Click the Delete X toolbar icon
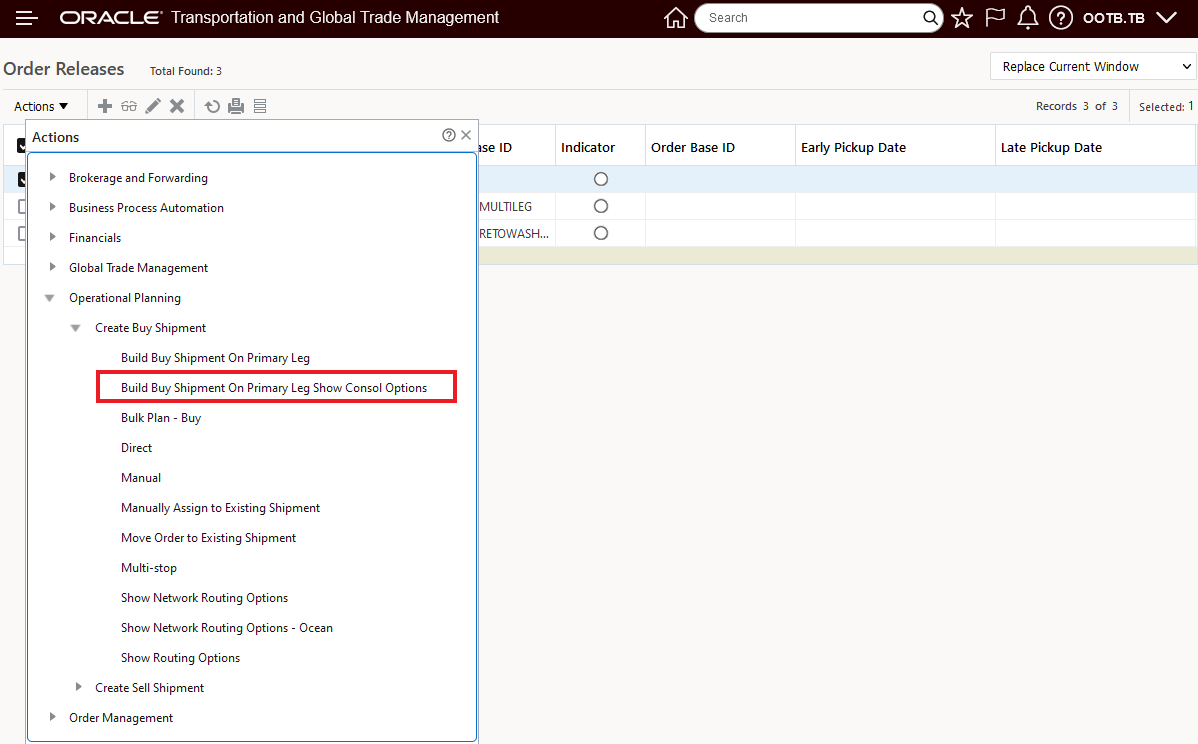Viewport: 1198px width, 744px height. click(176, 106)
